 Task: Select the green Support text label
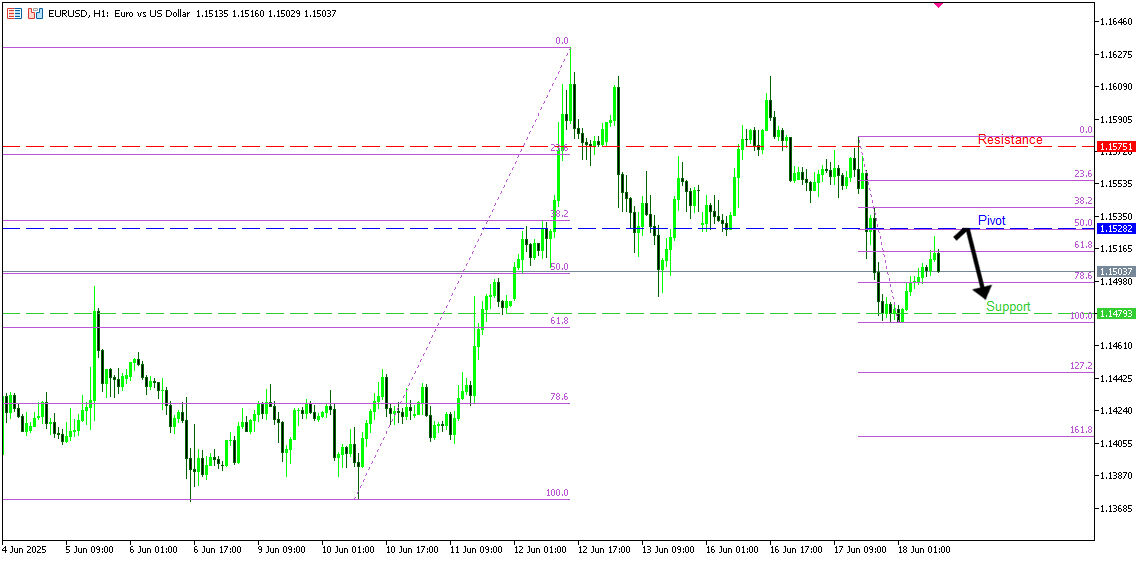click(x=1007, y=307)
